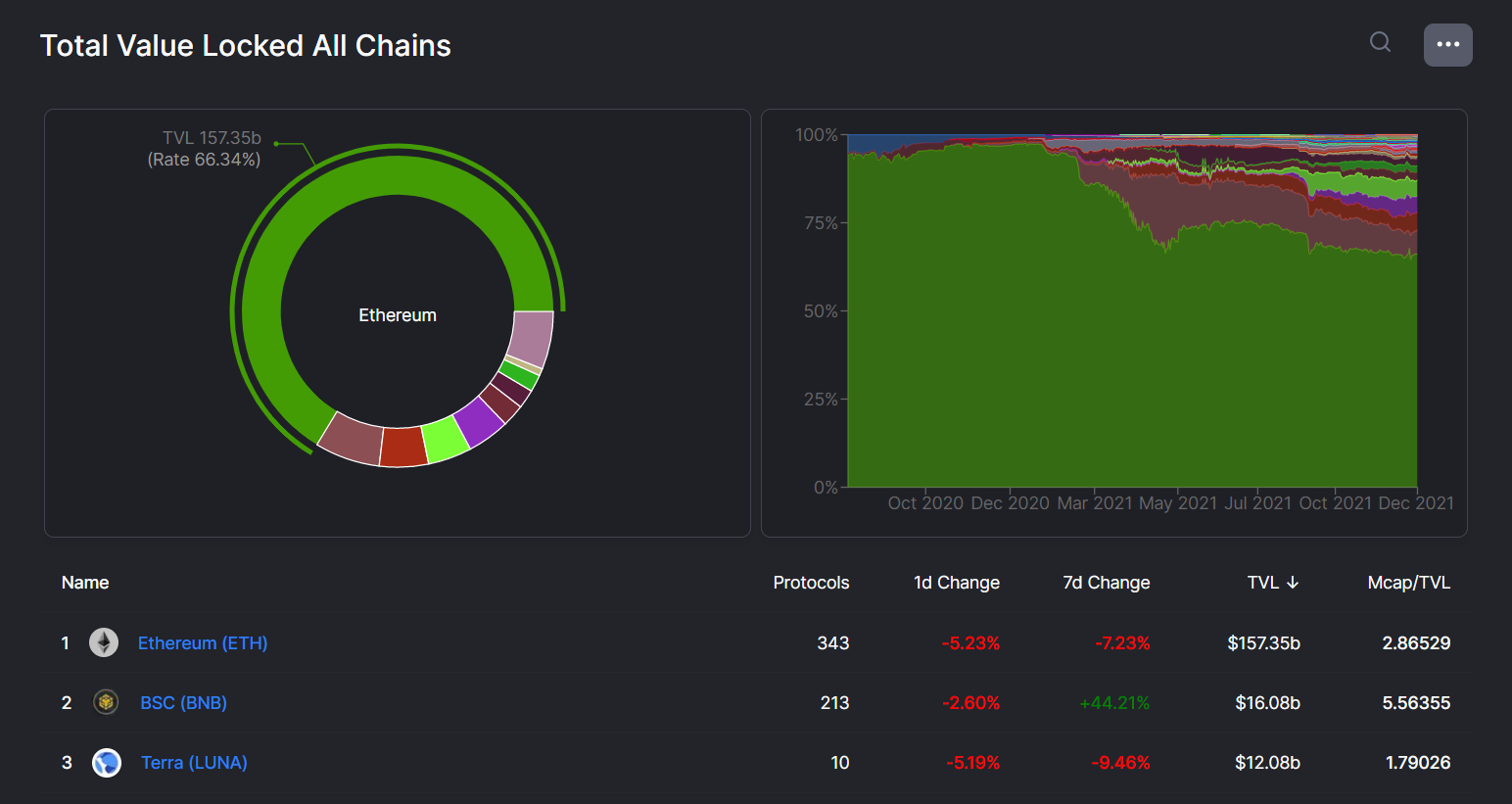Click BSC 7d change +44.21%
The width and height of the screenshot is (1512, 804).
(x=1114, y=703)
